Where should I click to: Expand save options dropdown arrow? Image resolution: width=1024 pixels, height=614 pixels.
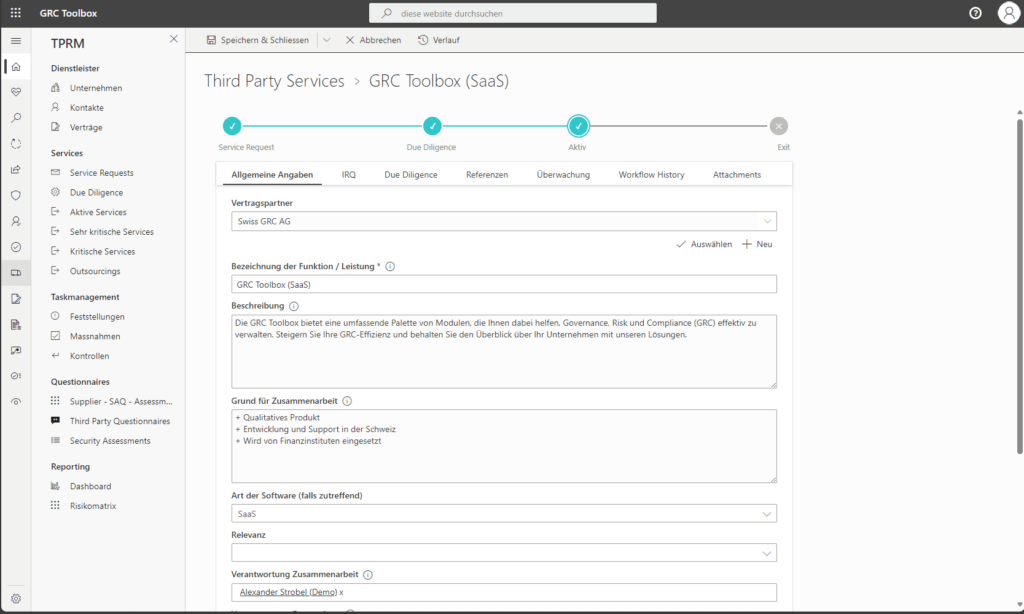pos(327,40)
